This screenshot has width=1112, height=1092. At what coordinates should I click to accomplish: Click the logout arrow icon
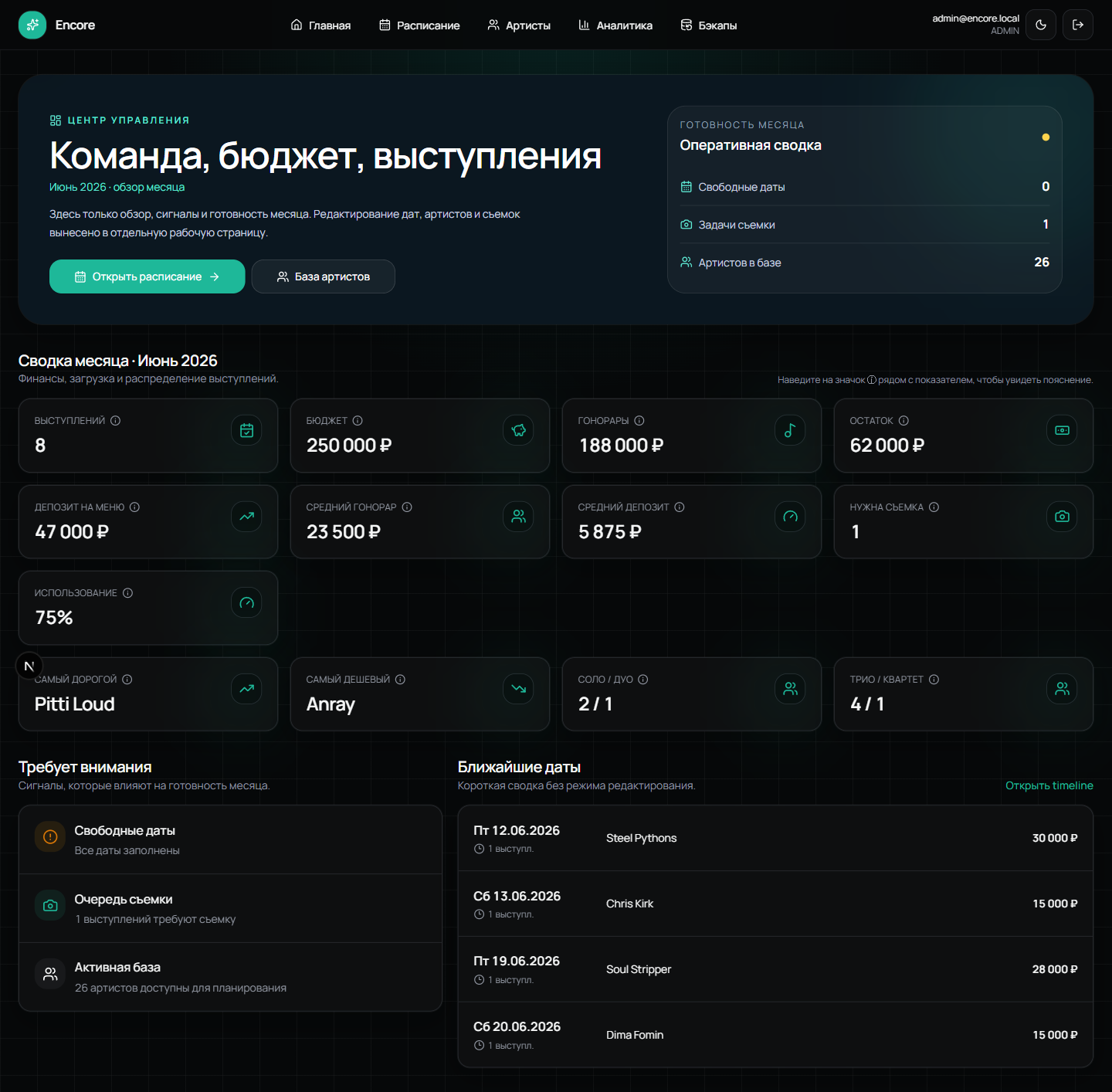pyautogui.click(x=1078, y=25)
